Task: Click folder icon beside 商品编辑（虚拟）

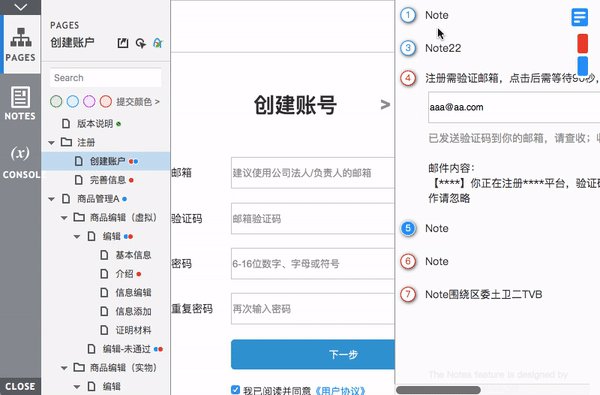Action: tap(79, 217)
